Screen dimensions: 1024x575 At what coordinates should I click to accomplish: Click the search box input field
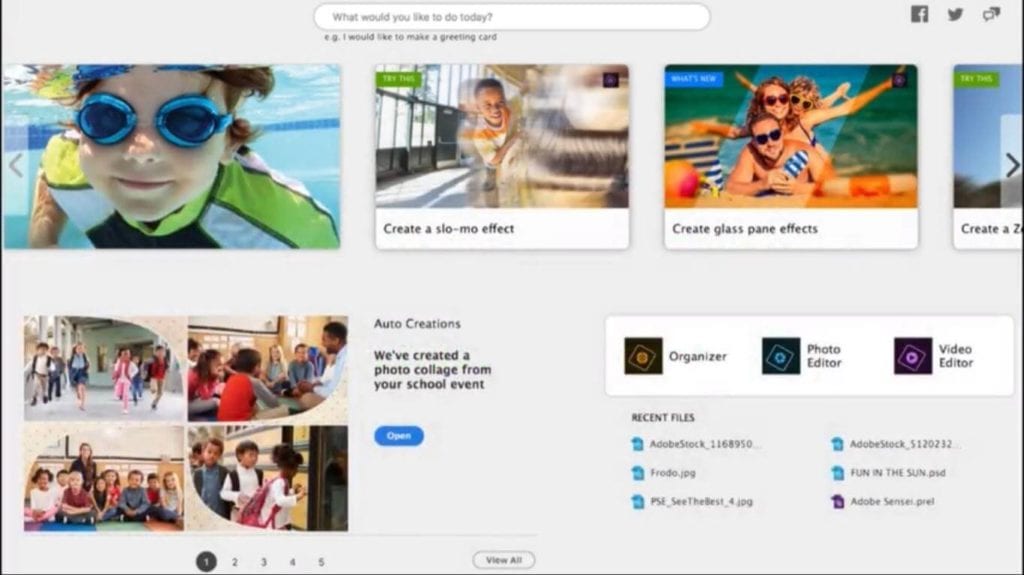tap(511, 17)
